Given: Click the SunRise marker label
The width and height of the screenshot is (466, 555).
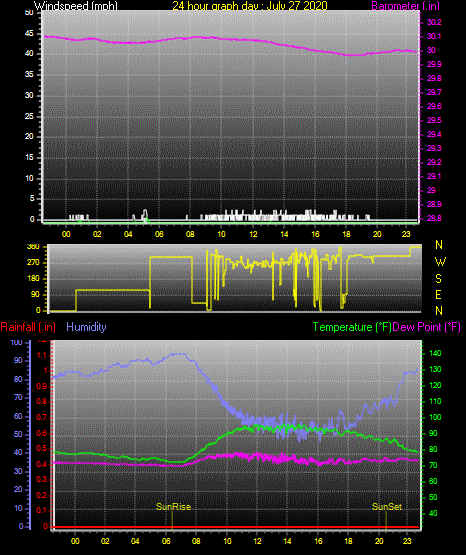Looking at the screenshot, I should (173, 507).
